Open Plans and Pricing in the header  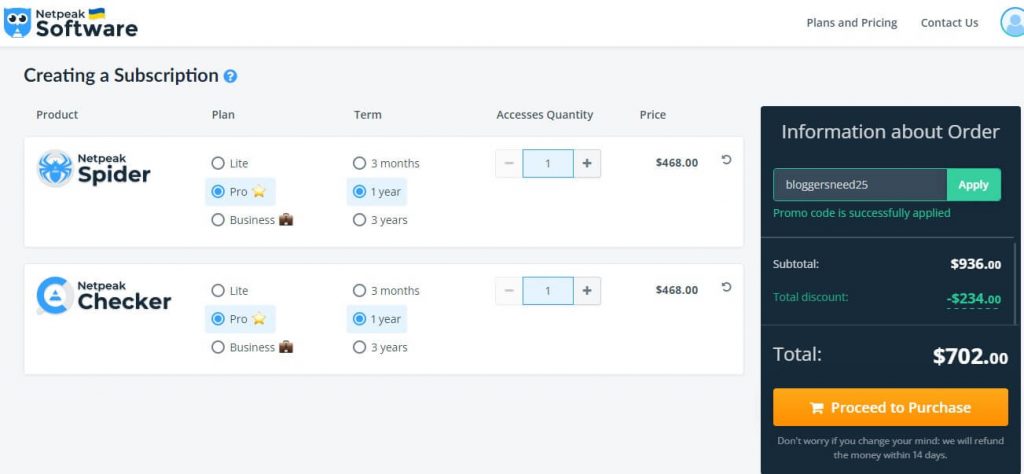852,23
